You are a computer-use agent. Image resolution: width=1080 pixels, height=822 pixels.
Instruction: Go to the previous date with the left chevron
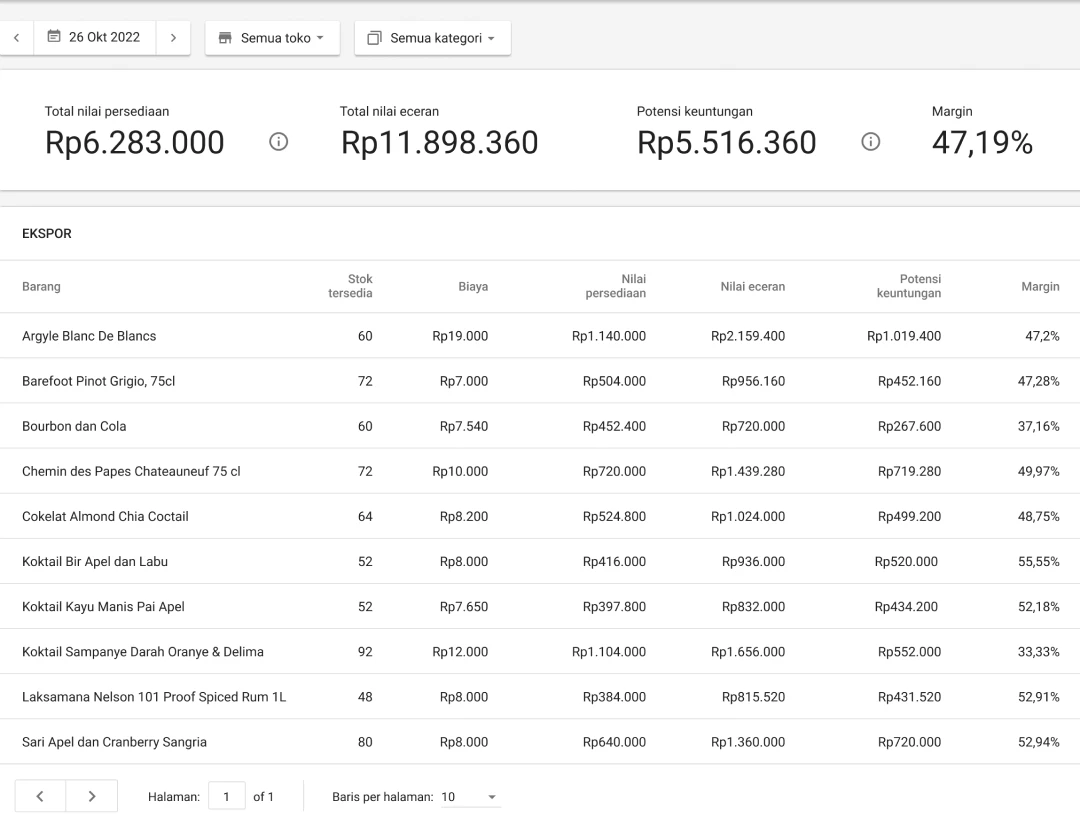pyautogui.click(x=16, y=36)
